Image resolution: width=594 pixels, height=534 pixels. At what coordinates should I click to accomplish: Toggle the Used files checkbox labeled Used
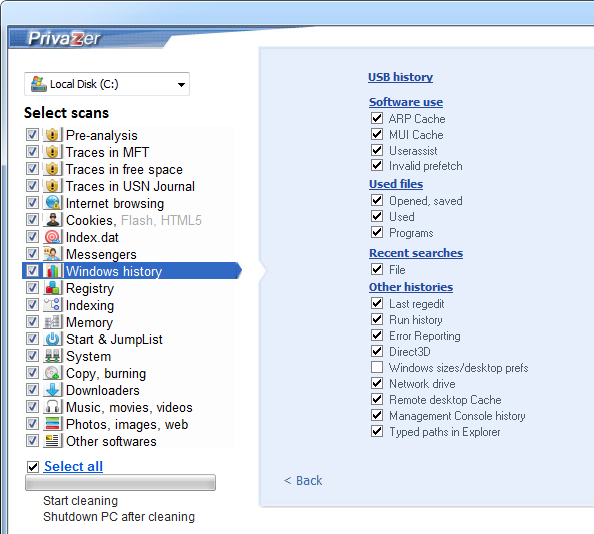377,216
